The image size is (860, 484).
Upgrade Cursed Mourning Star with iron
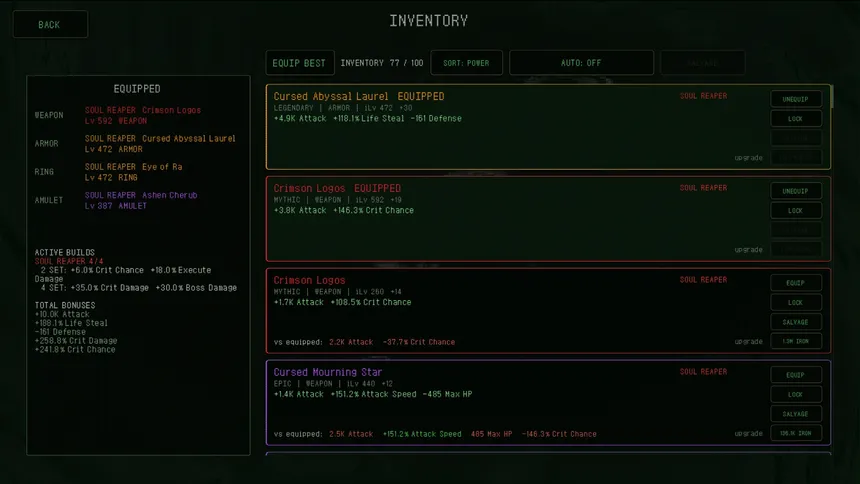point(795,434)
